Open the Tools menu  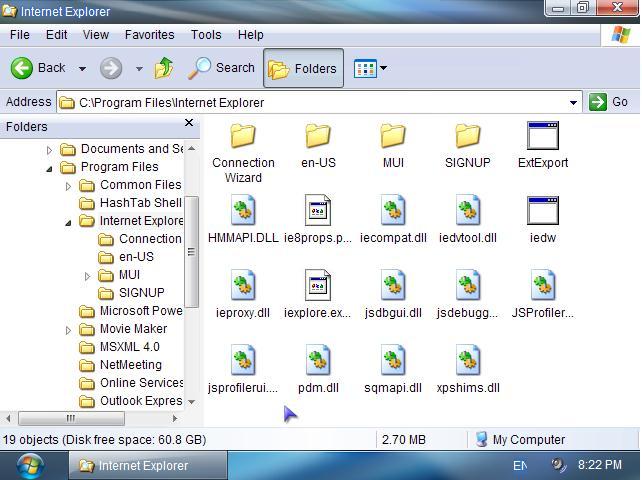click(206, 35)
